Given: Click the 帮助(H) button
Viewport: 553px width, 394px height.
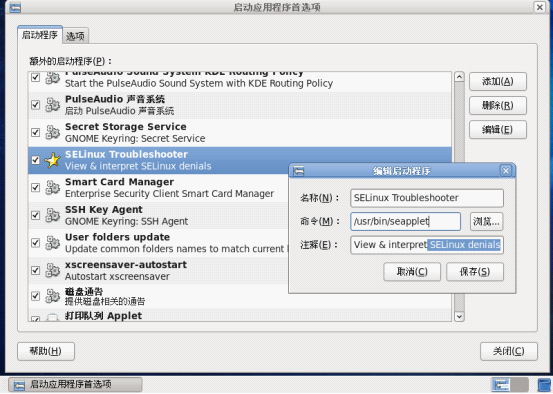Looking at the screenshot, I should coord(46,351).
